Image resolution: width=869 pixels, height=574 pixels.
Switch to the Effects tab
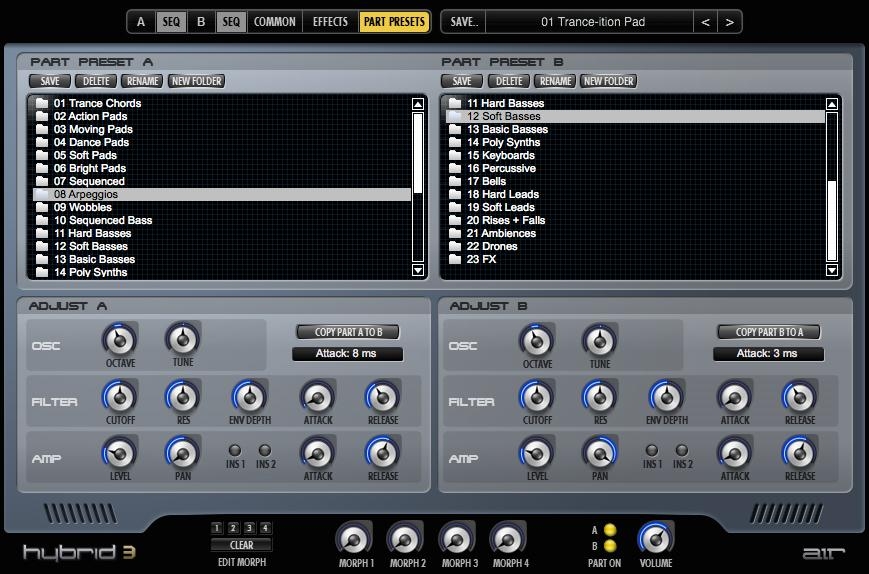[330, 22]
